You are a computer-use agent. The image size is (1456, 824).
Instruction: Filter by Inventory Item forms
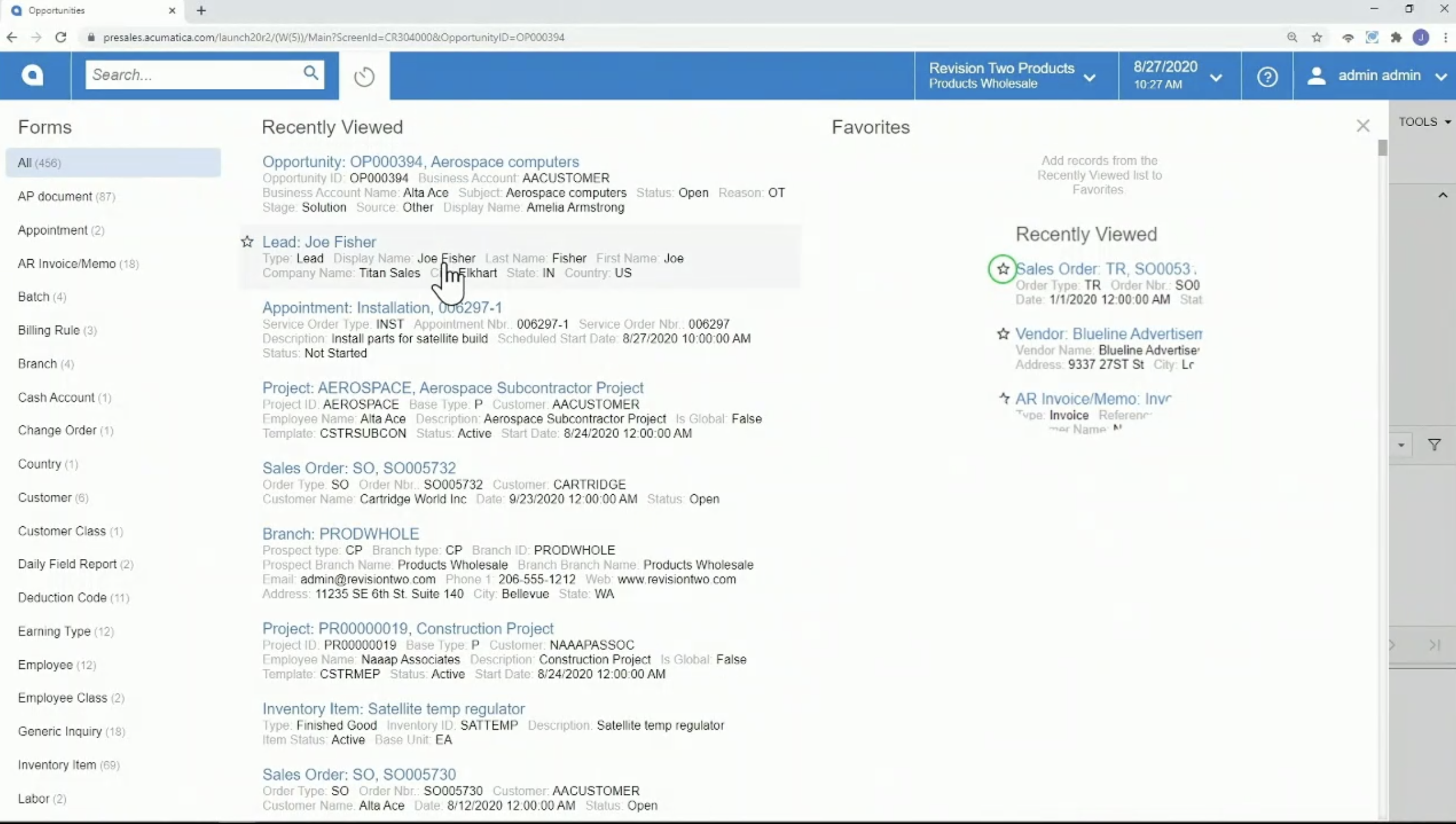coord(69,765)
